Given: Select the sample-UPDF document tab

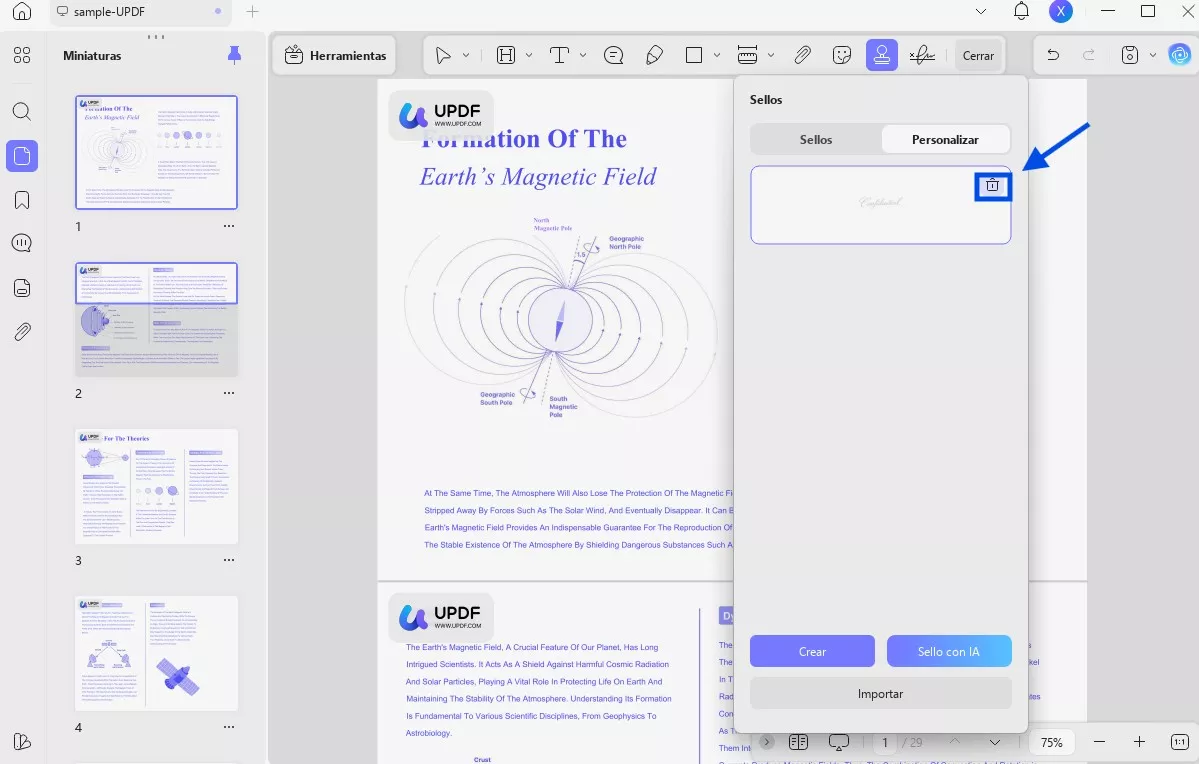Looking at the screenshot, I should click(141, 11).
